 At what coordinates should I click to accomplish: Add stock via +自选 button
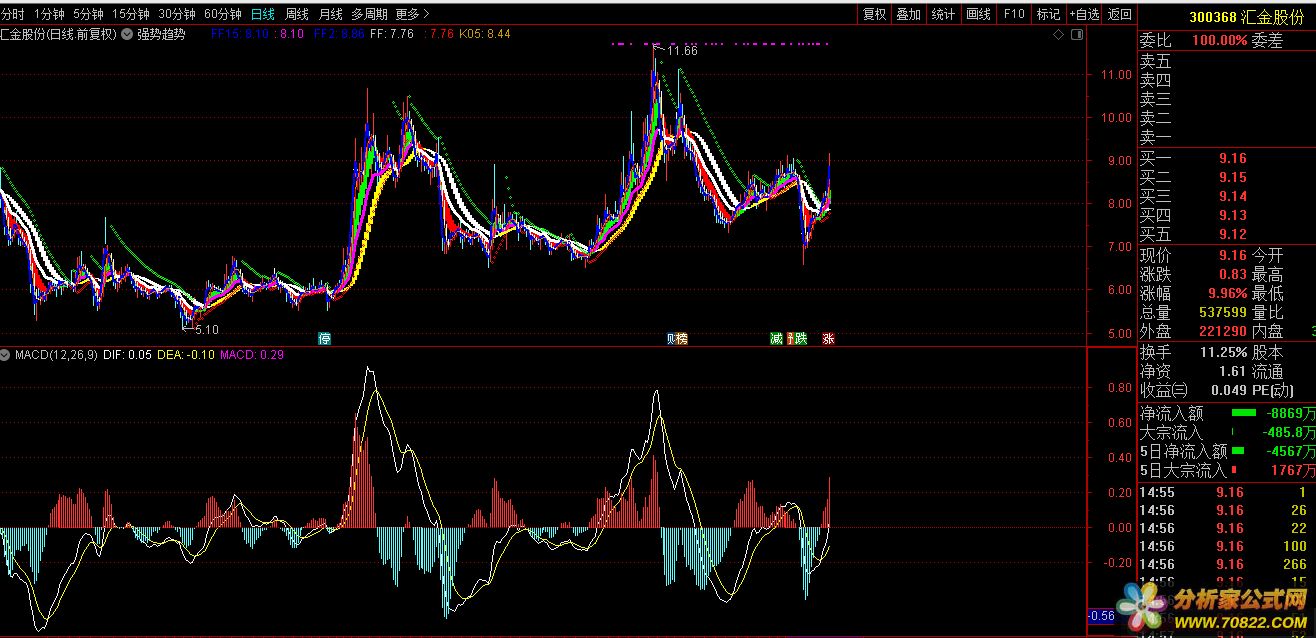1084,14
